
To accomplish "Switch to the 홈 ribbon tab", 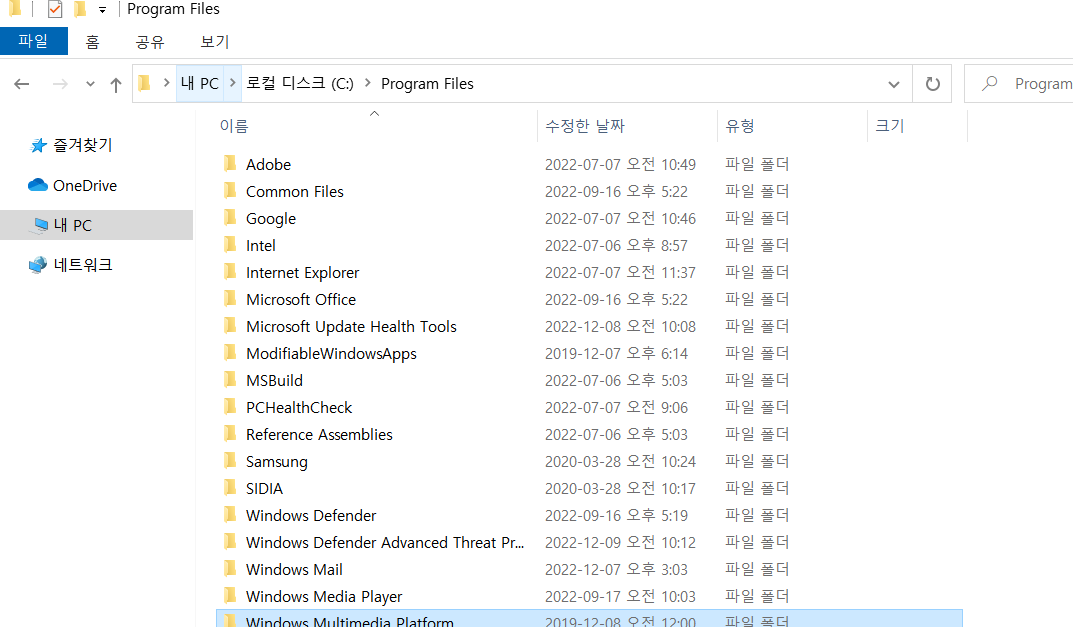I will click(92, 42).
